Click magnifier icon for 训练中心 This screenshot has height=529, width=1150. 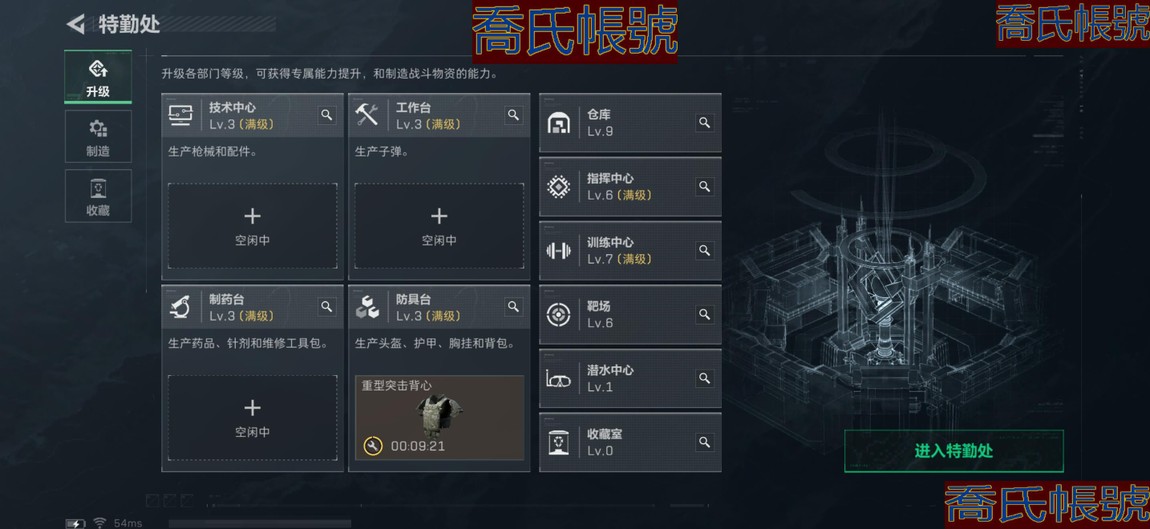[704, 250]
